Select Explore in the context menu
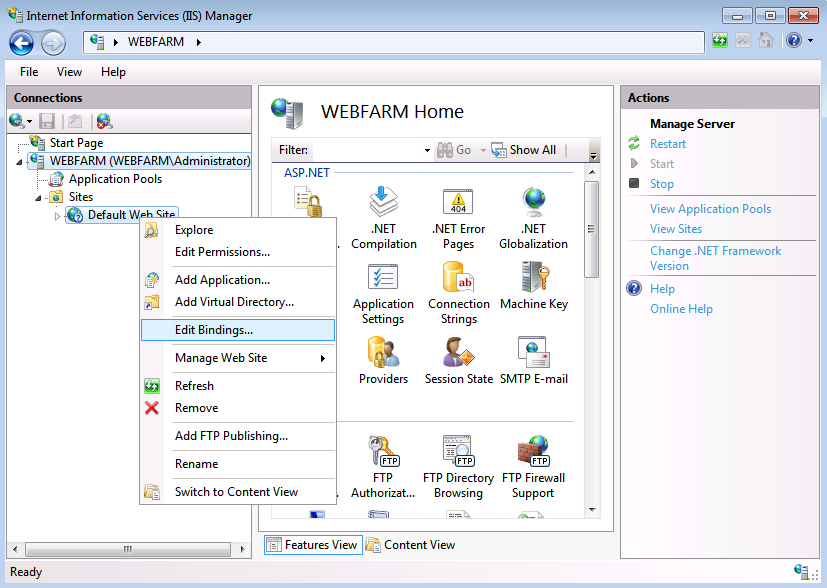This screenshot has height=588, width=827. [x=238, y=230]
